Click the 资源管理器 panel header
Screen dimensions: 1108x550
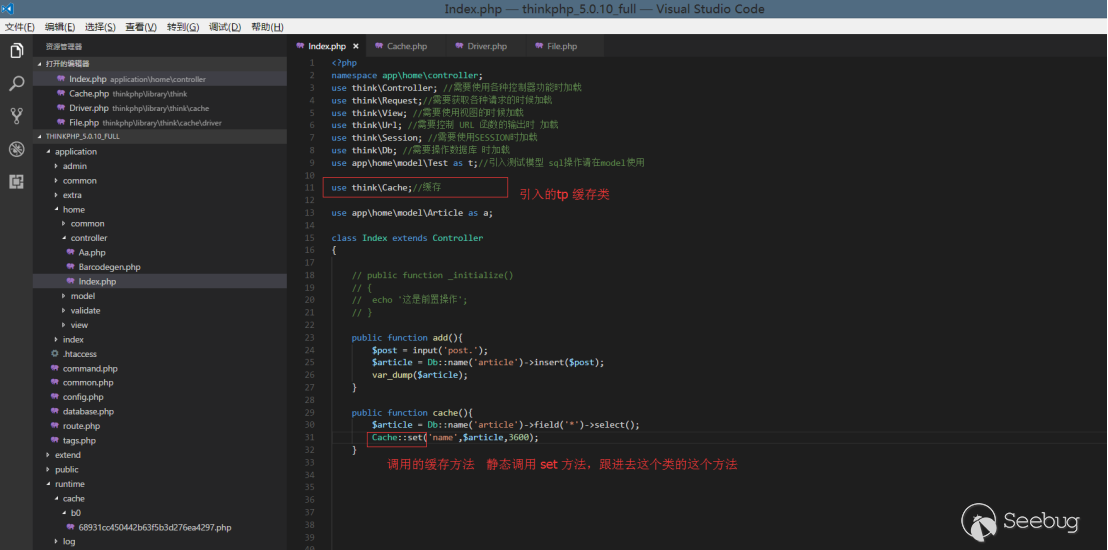[x=64, y=47]
